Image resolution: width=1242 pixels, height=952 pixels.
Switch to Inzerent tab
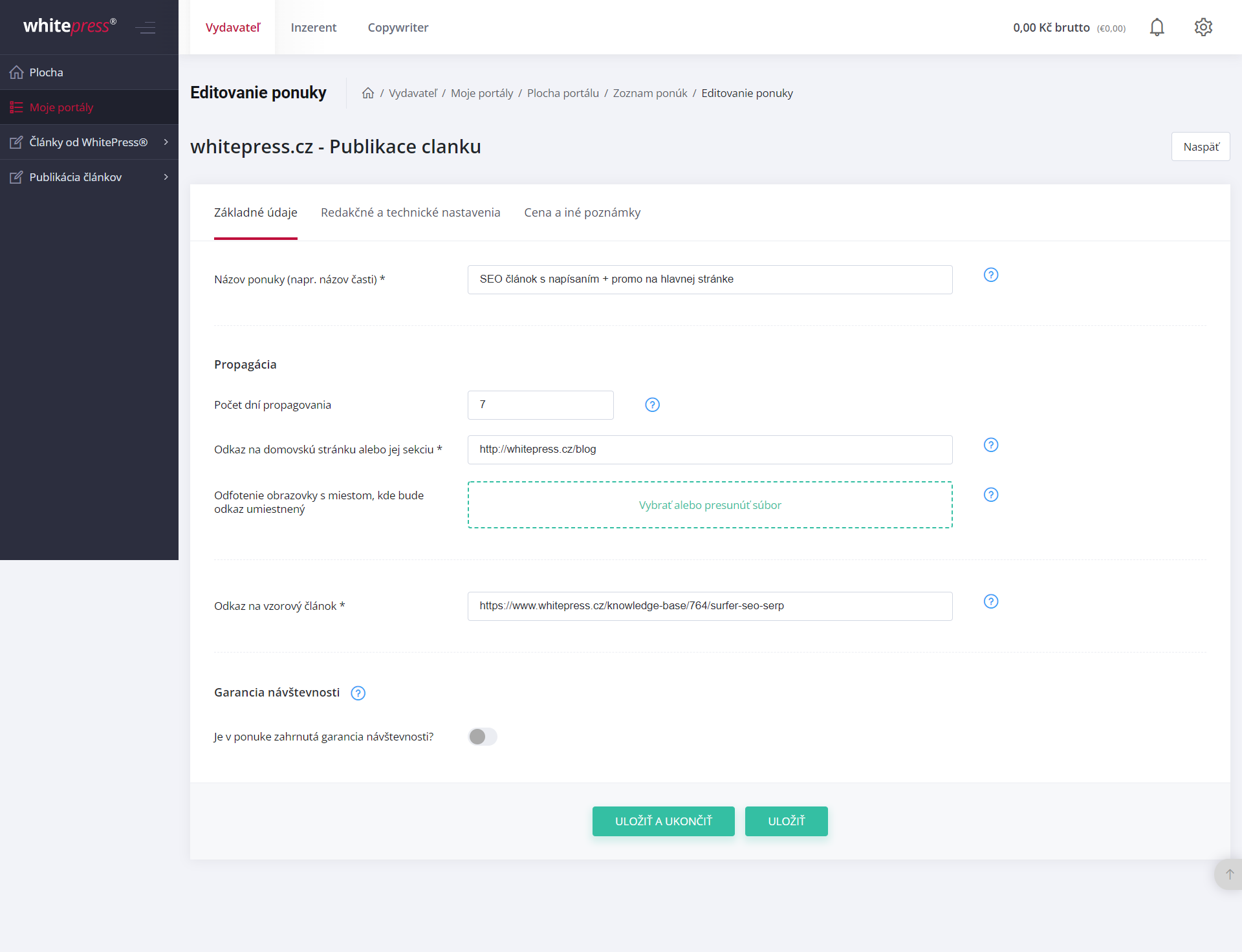click(x=314, y=27)
